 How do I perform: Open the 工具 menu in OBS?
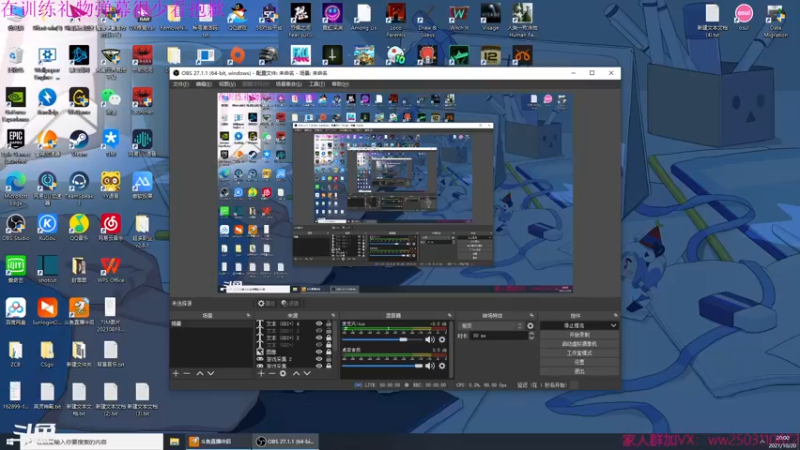[x=316, y=84]
